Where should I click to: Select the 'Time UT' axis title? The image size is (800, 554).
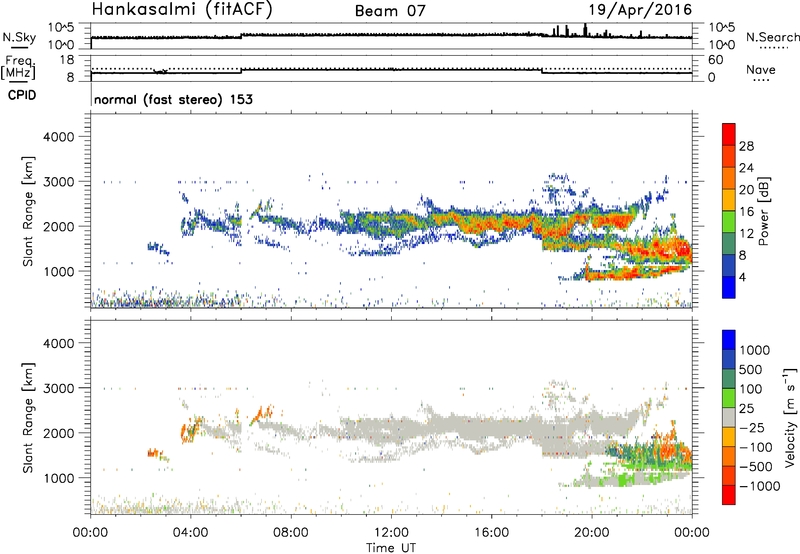pos(391,548)
